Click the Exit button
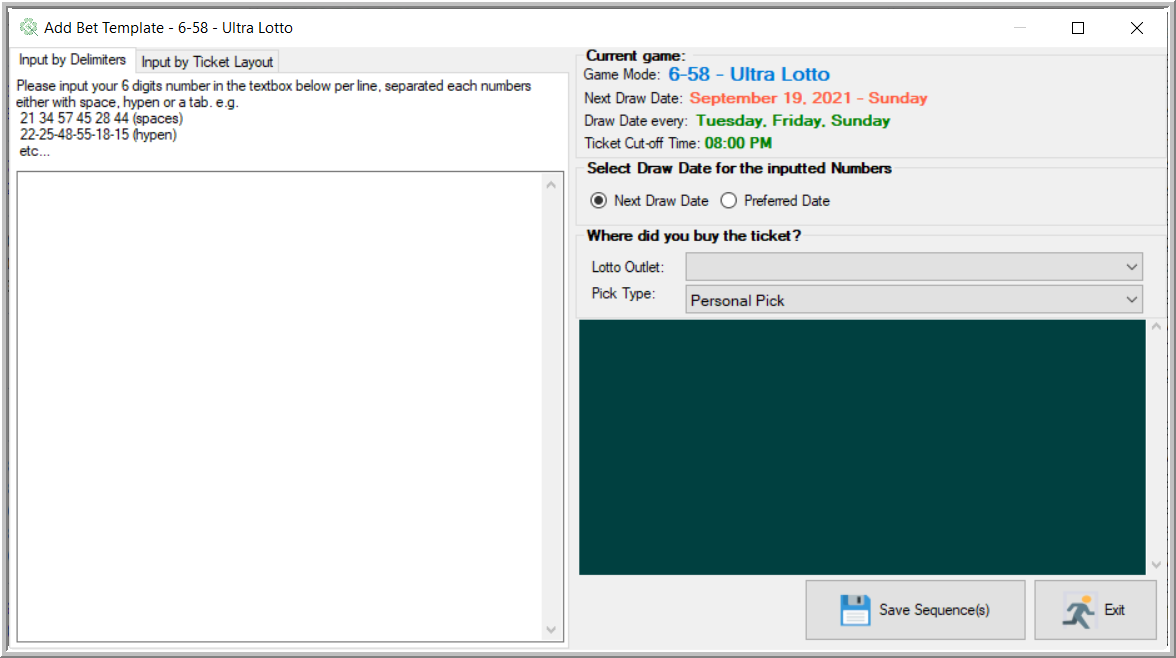 point(1095,610)
